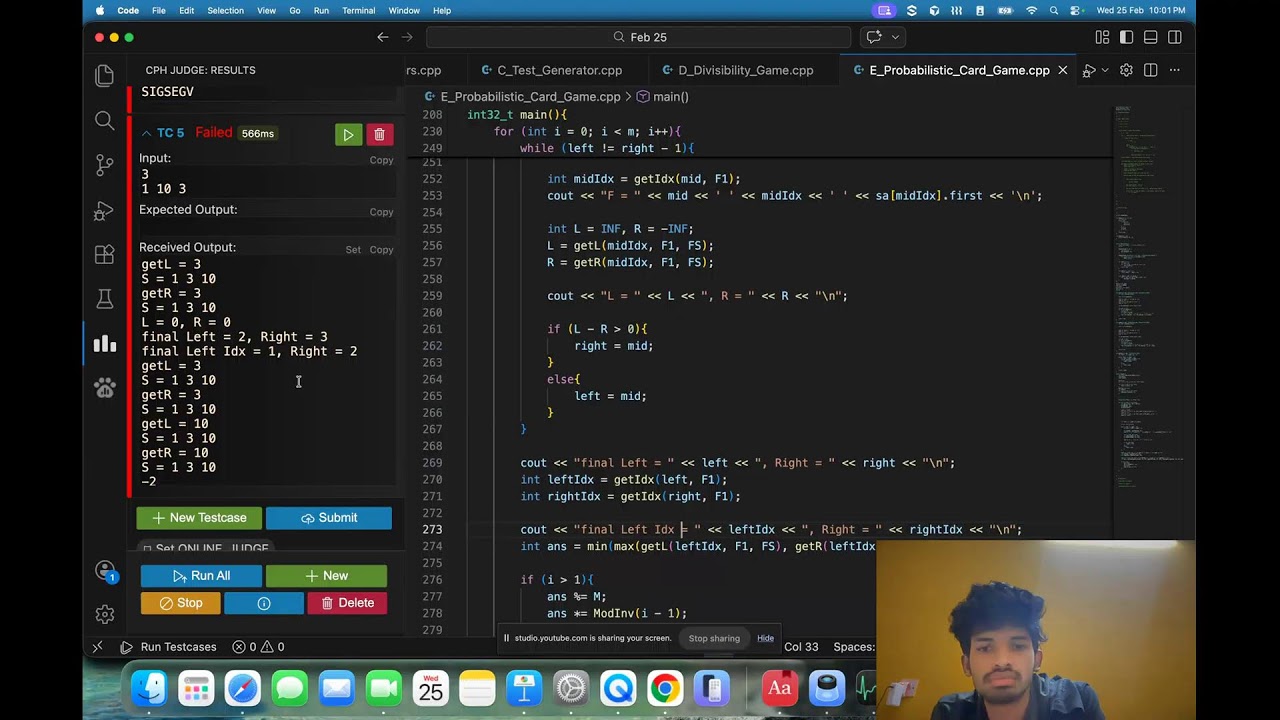The height and width of the screenshot is (720, 1280).
Task: Open the Copilot chat icon in the title bar
Action: point(874,37)
